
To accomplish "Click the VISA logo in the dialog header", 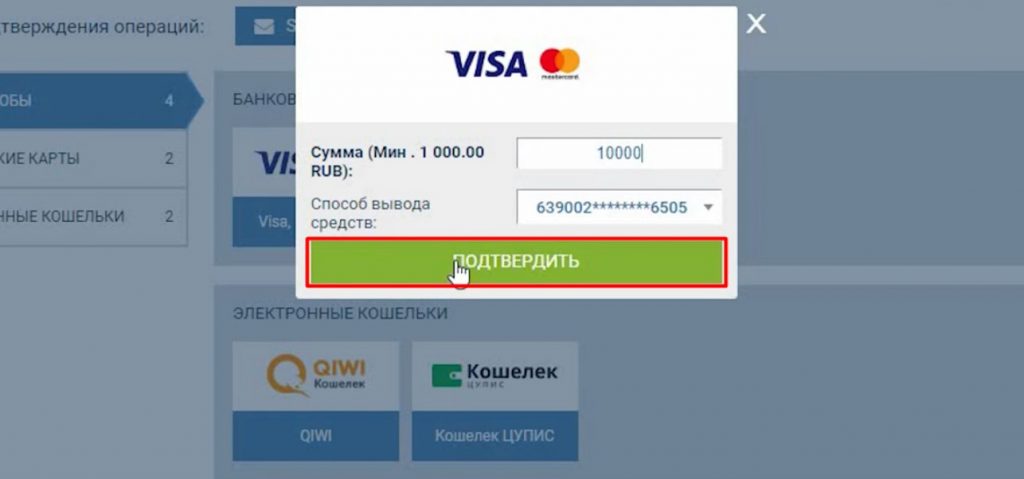I will tap(487, 64).
